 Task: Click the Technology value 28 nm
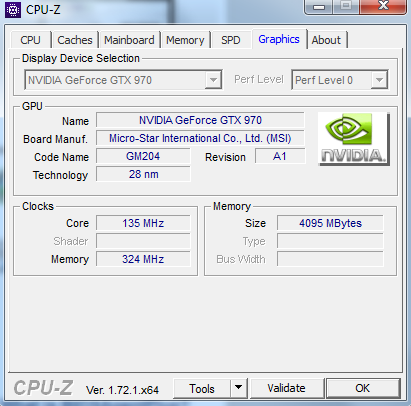tap(143, 174)
